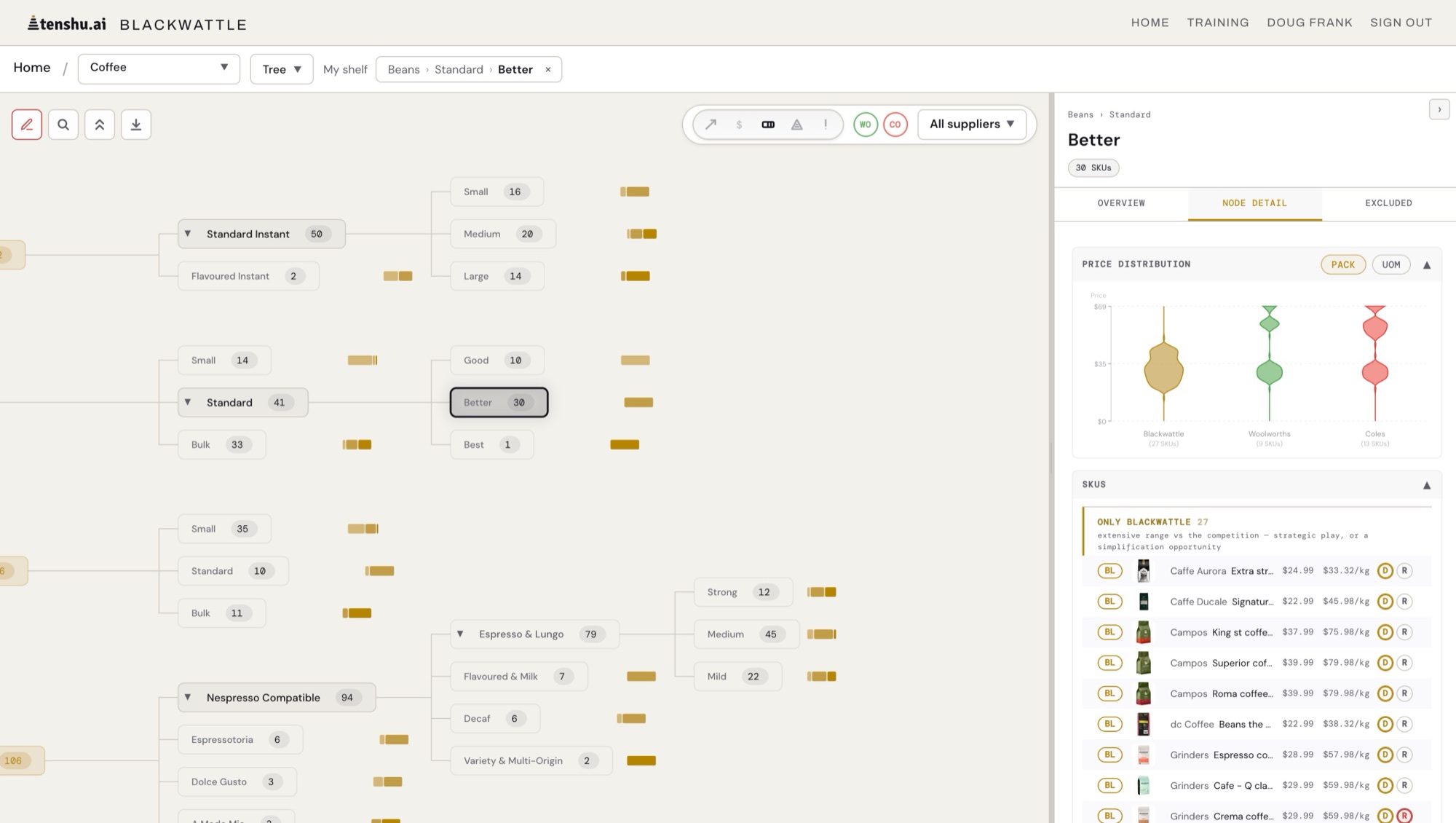Open the Doug Frank profile link
This screenshot has width=1456, height=823.
click(1310, 23)
